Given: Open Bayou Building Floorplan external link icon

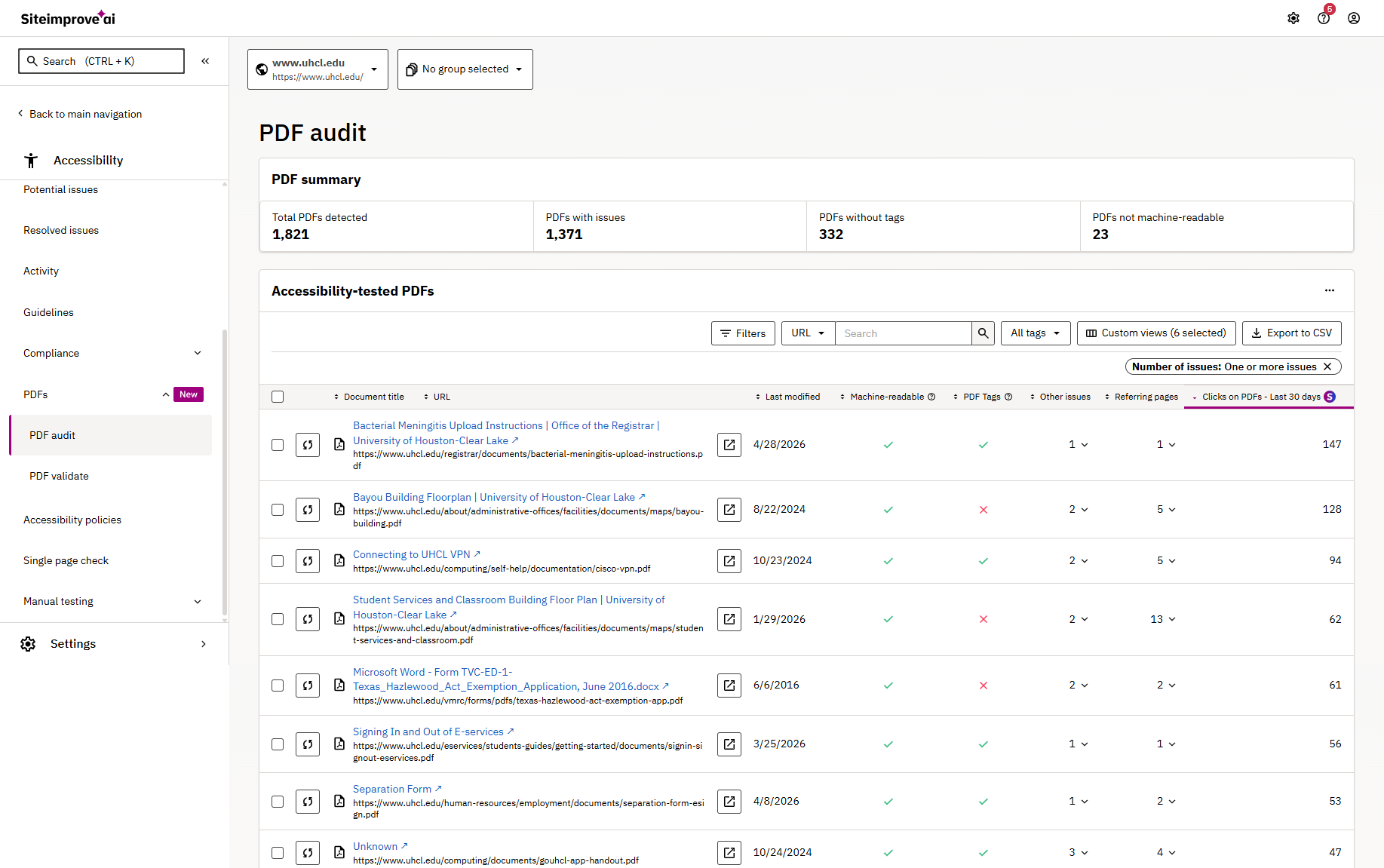Looking at the screenshot, I should click(x=729, y=510).
